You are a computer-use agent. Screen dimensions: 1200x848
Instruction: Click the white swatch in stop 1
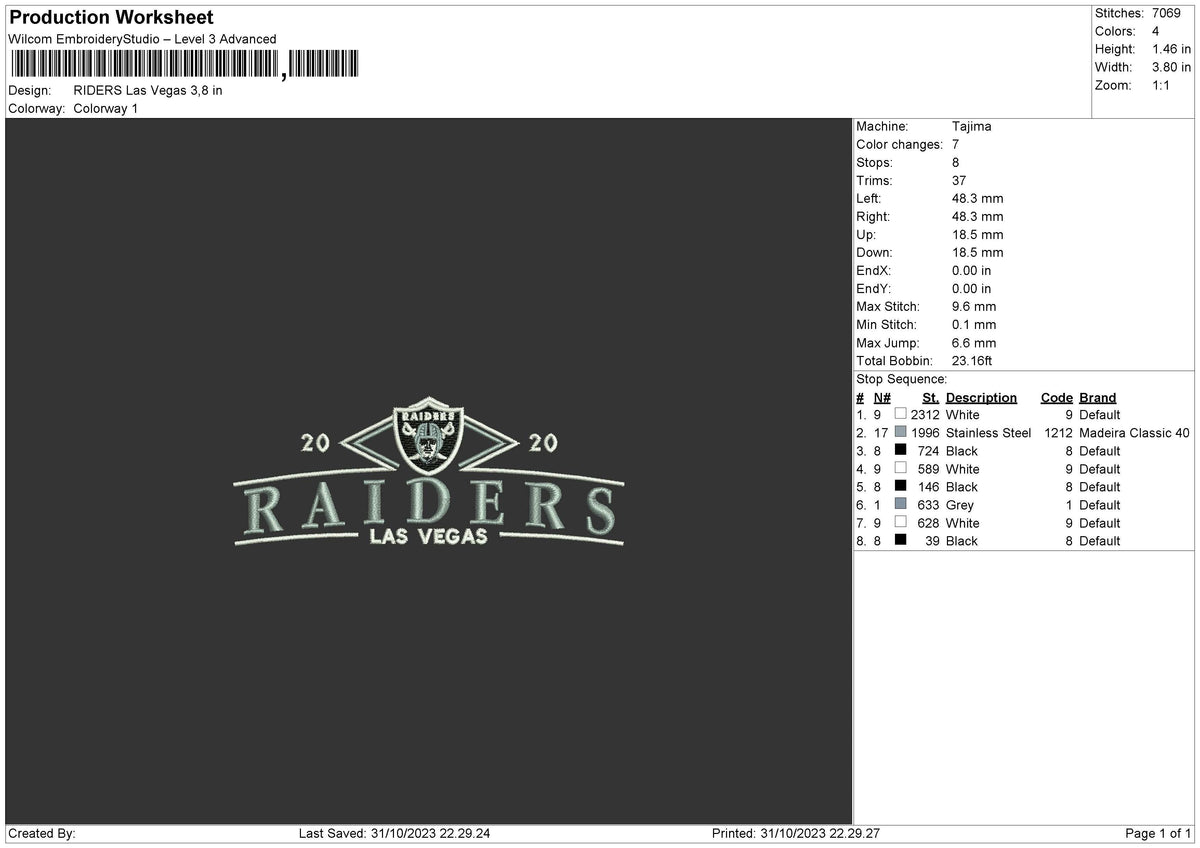pyautogui.click(x=901, y=414)
